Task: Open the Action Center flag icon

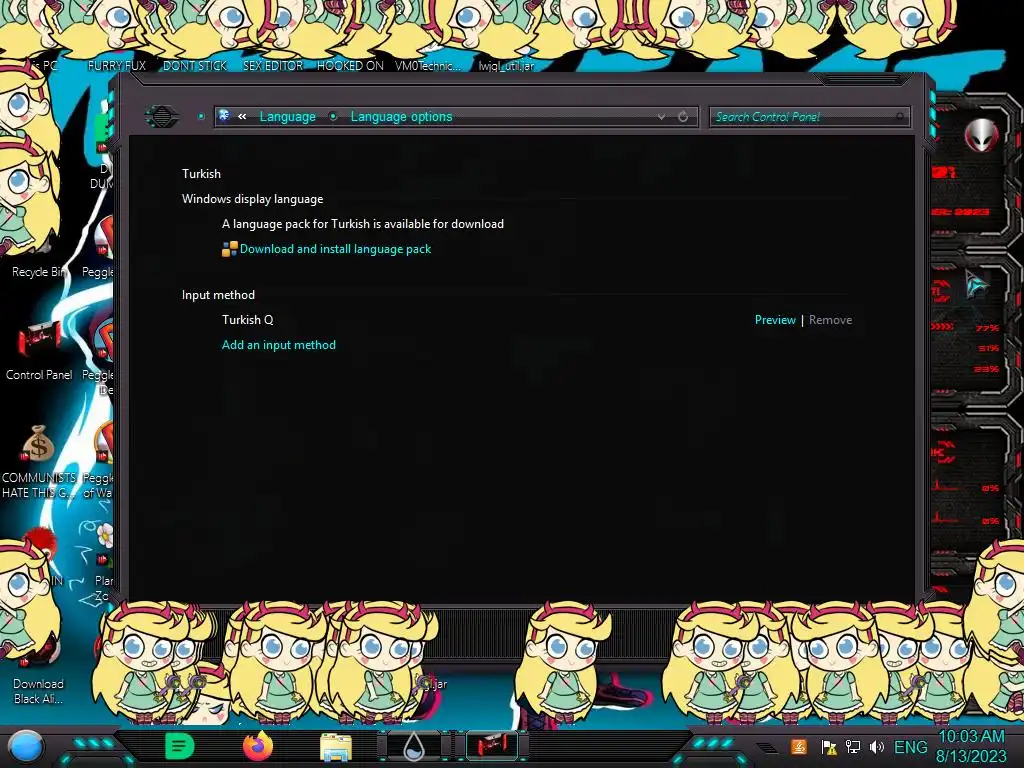Action: 829,747
